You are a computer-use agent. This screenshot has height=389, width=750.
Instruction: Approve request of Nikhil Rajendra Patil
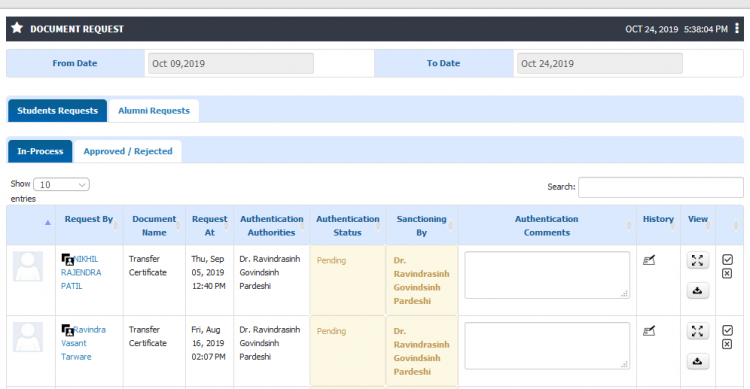727,259
